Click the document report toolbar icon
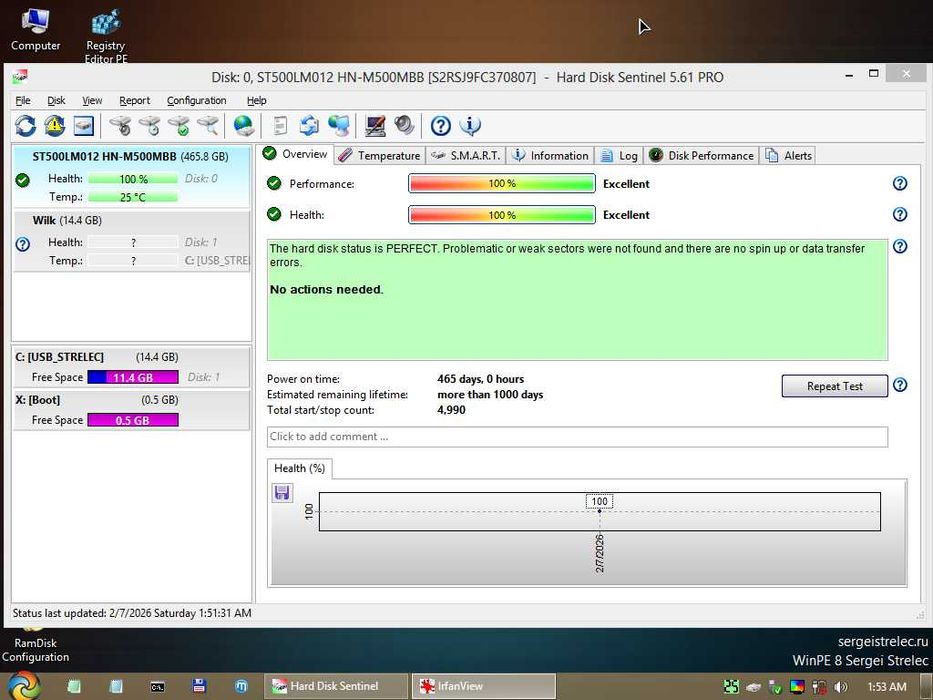 pos(280,126)
